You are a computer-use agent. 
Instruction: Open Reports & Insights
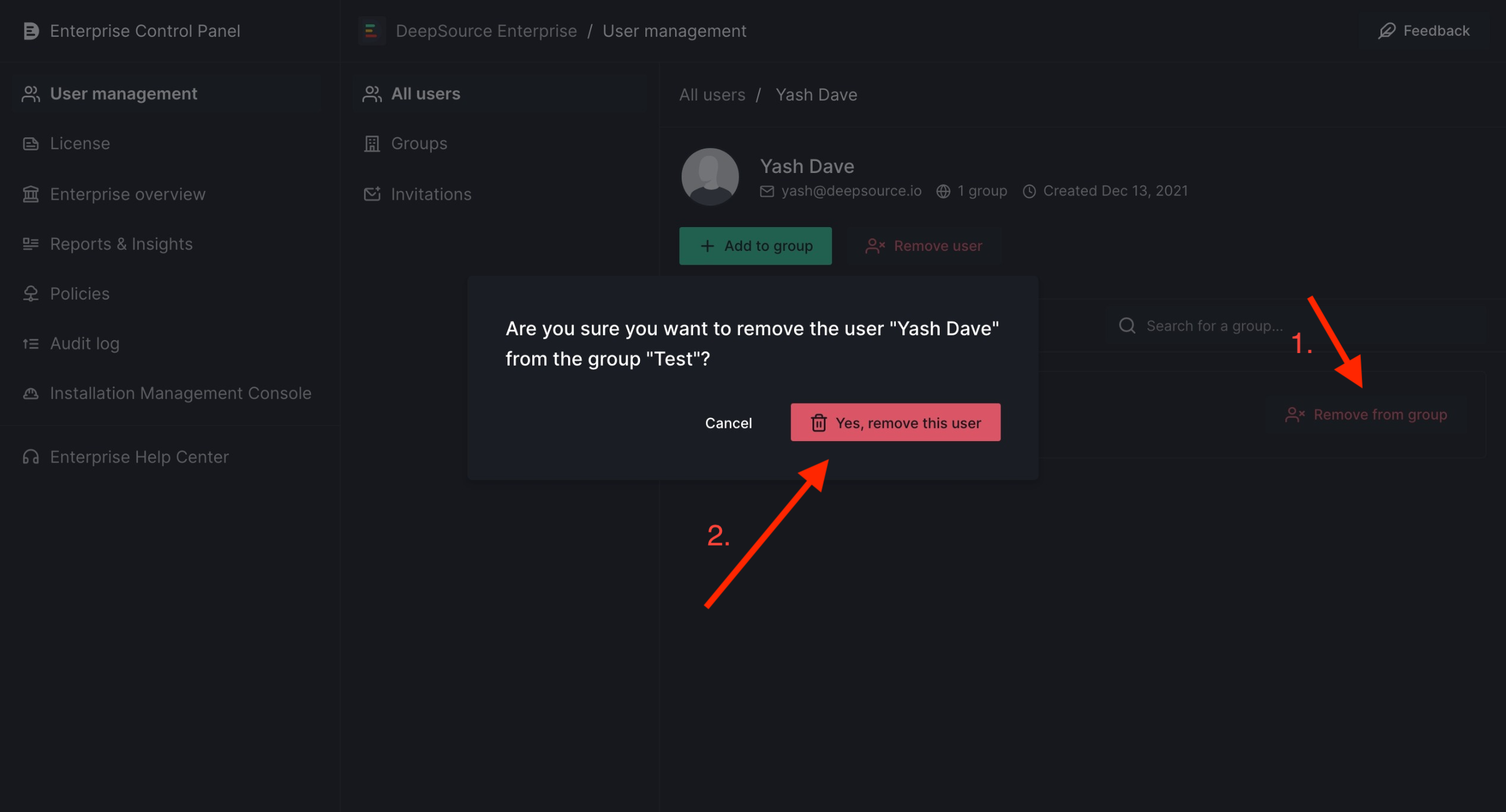tap(121, 244)
